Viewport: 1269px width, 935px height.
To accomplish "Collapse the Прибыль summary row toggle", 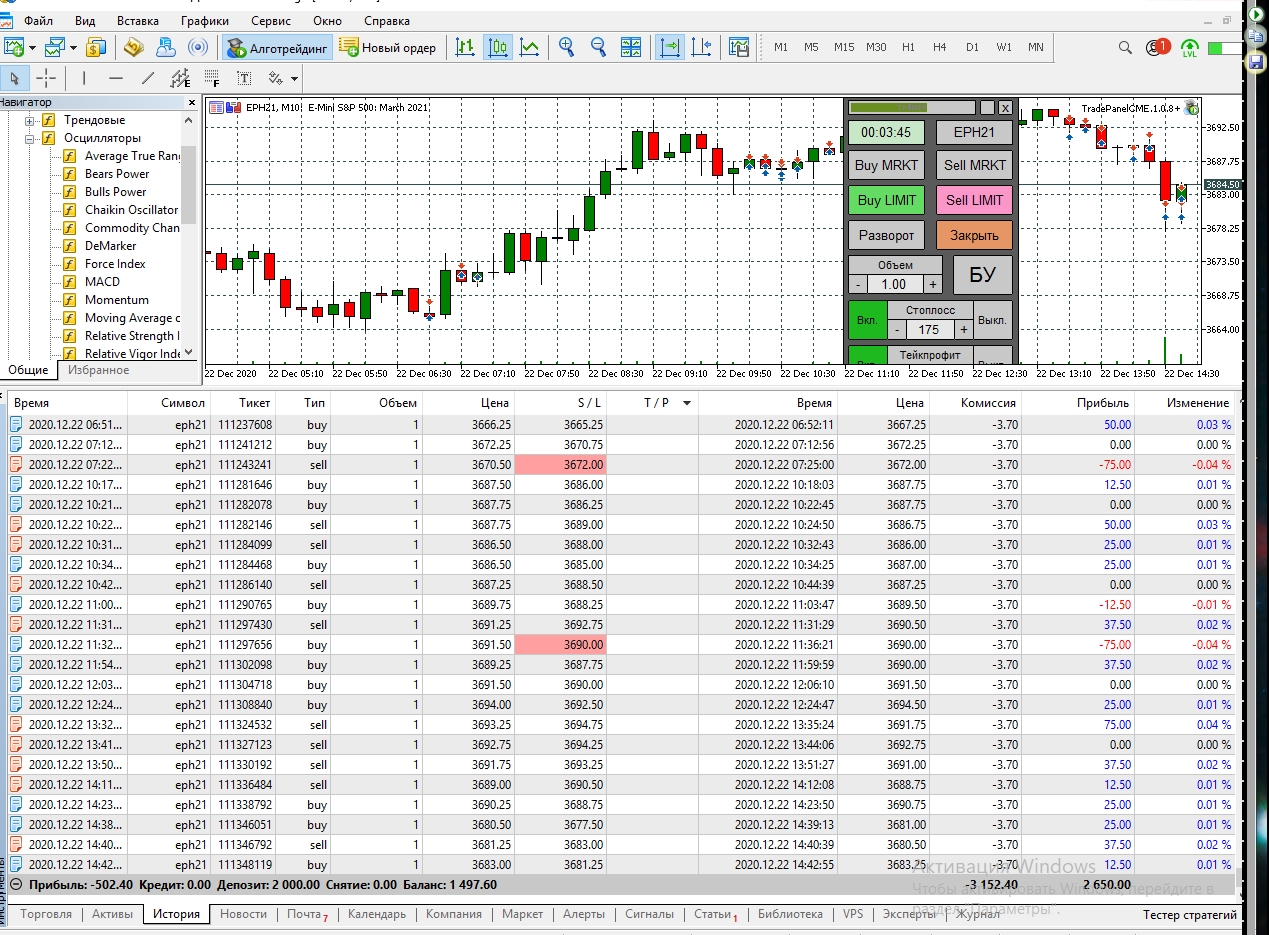I will (x=16, y=885).
